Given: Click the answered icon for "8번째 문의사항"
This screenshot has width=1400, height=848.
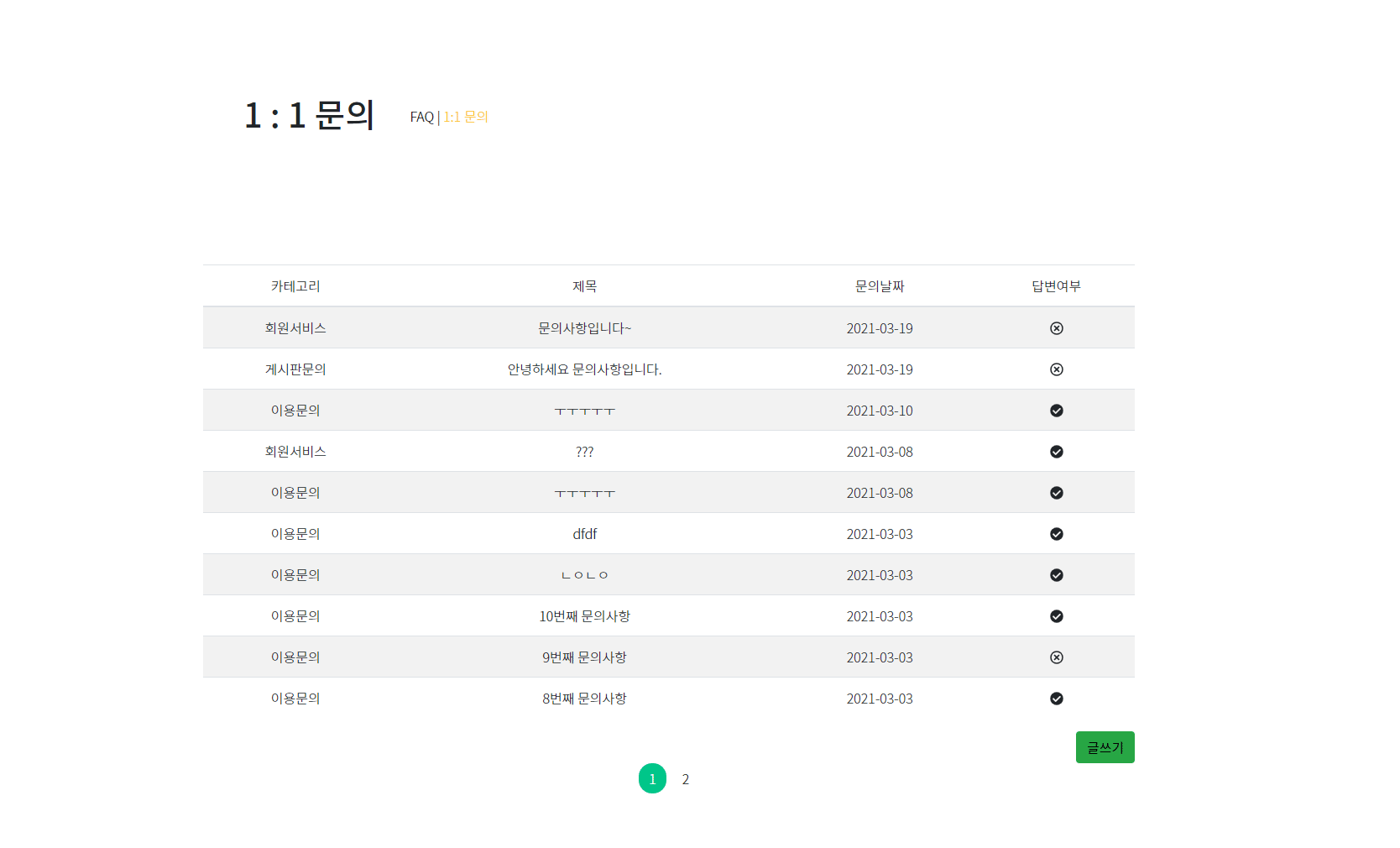Looking at the screenshot, I should coord(1056,698).
